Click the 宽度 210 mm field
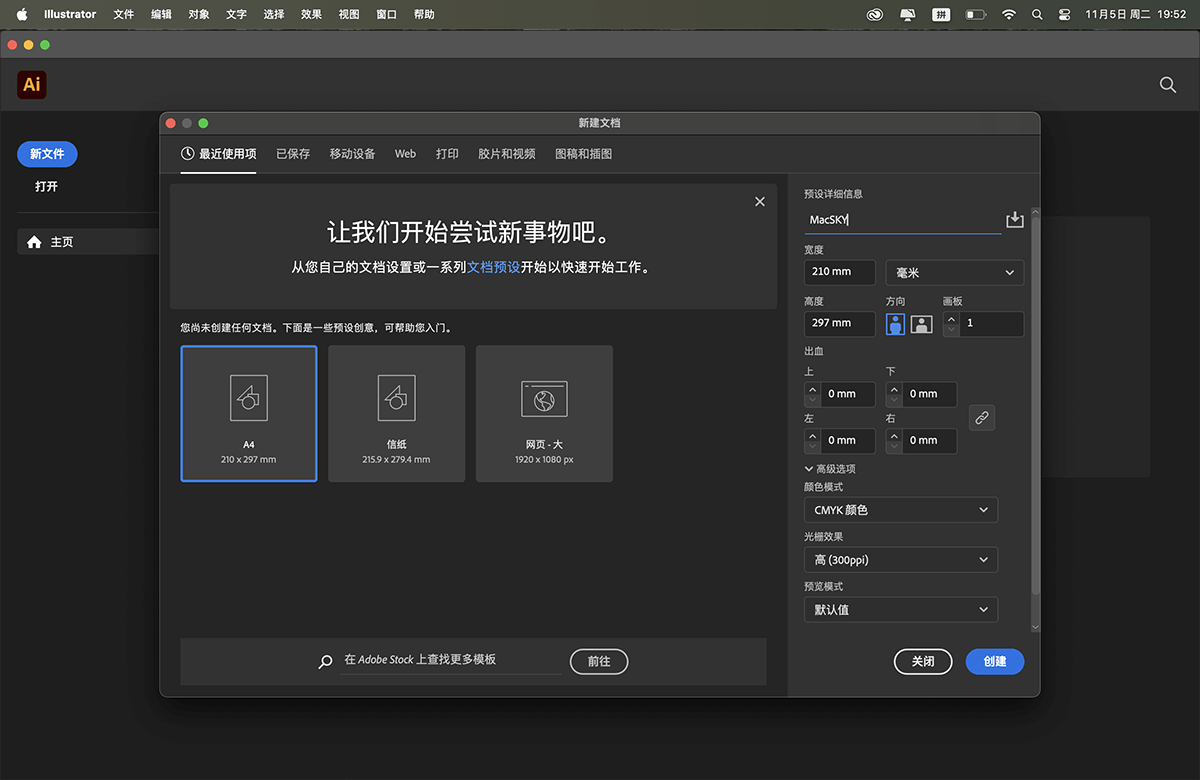 click(x=840, y=272)
